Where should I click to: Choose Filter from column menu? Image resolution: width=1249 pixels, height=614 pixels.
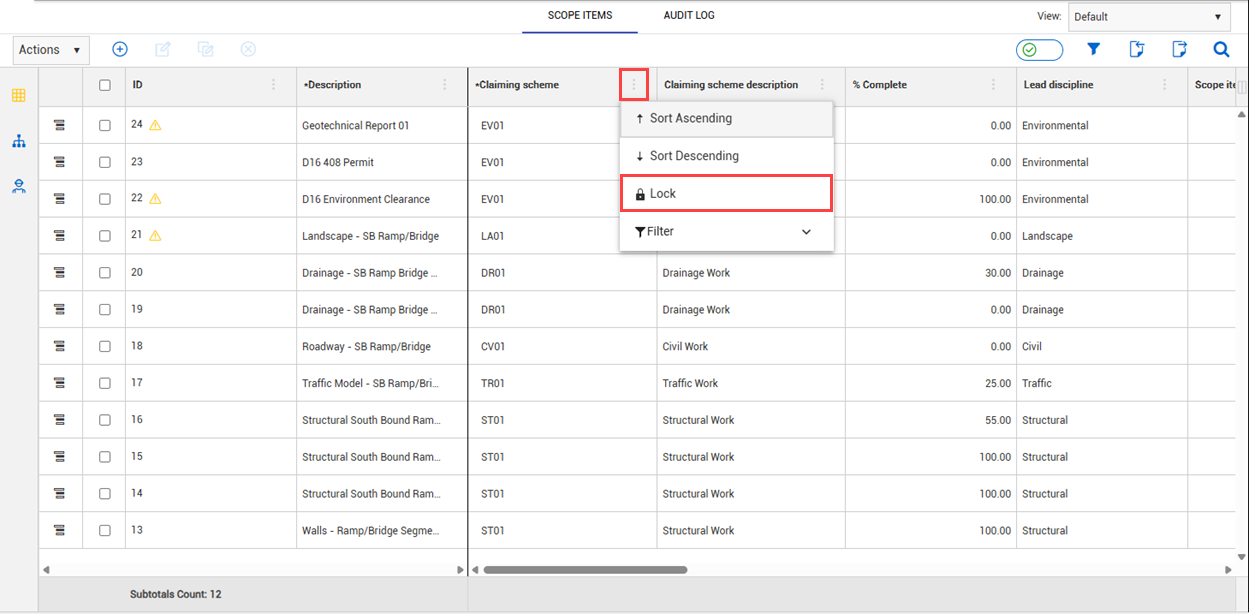tap(727, 231)
